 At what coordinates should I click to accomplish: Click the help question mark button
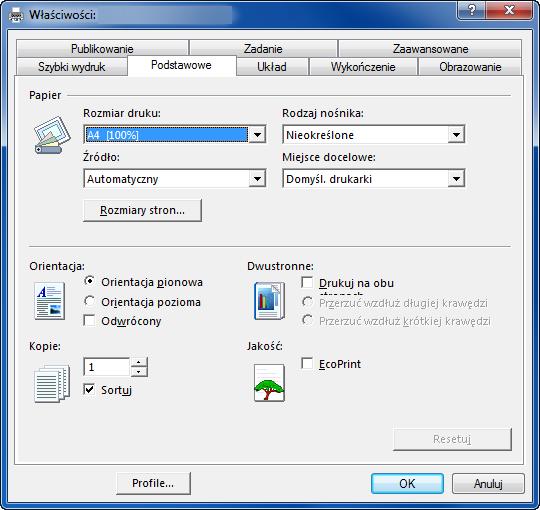tap(471, 10)
